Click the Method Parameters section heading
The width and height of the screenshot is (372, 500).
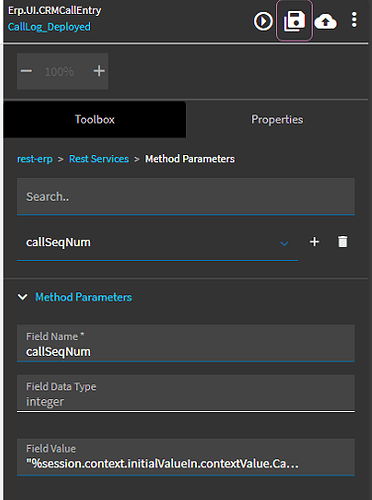(x=84, y=297)
